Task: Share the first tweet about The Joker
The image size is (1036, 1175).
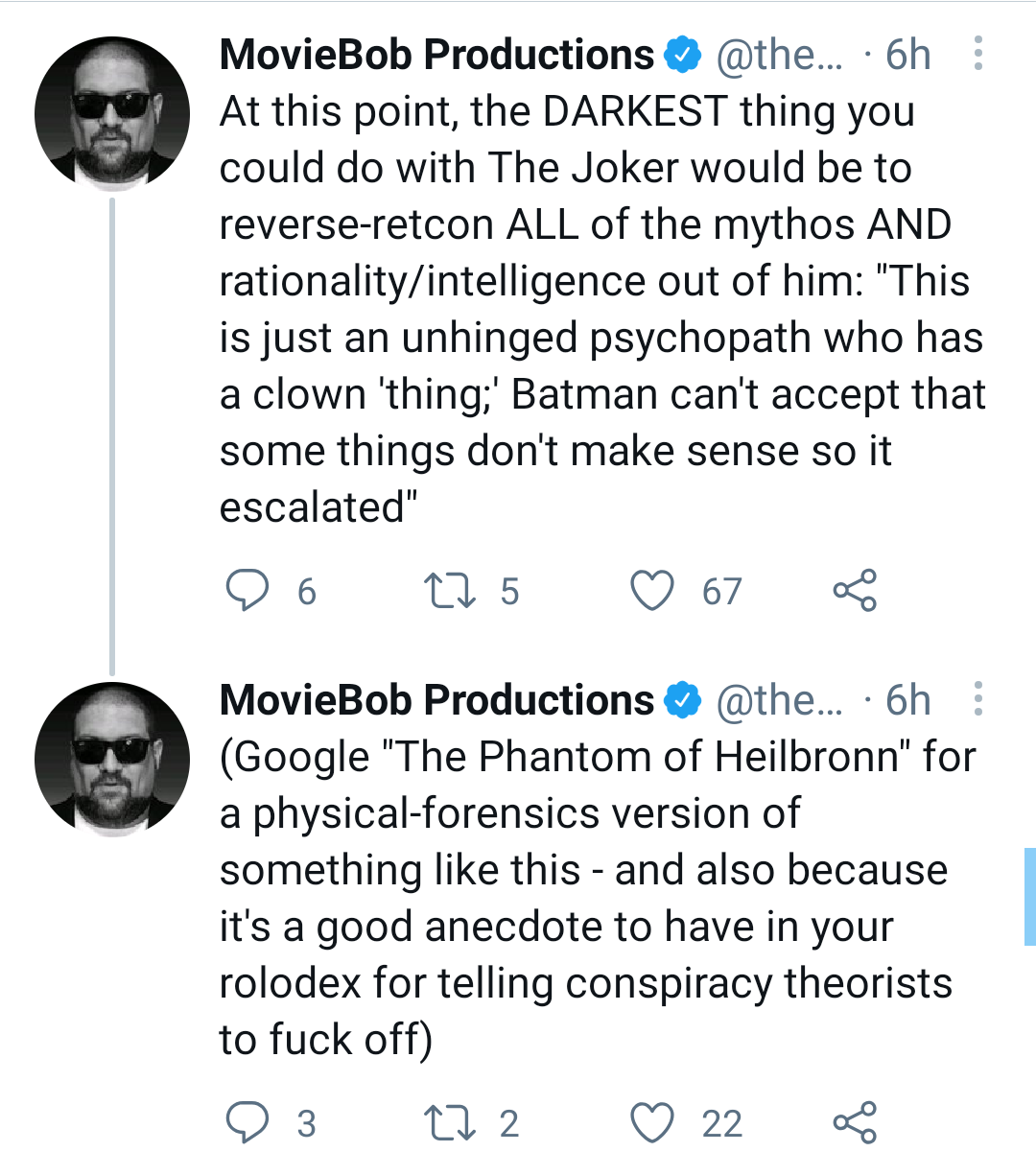Action: click(855, 591)
